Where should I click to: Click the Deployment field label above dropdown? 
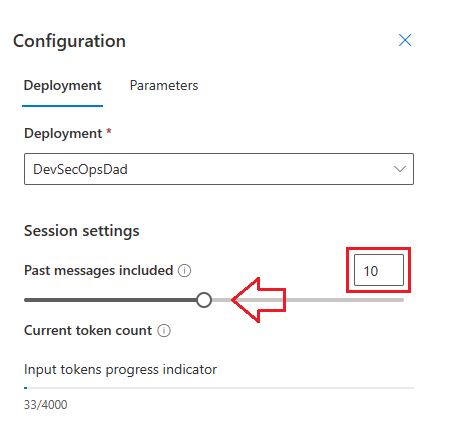click(63, 134)
